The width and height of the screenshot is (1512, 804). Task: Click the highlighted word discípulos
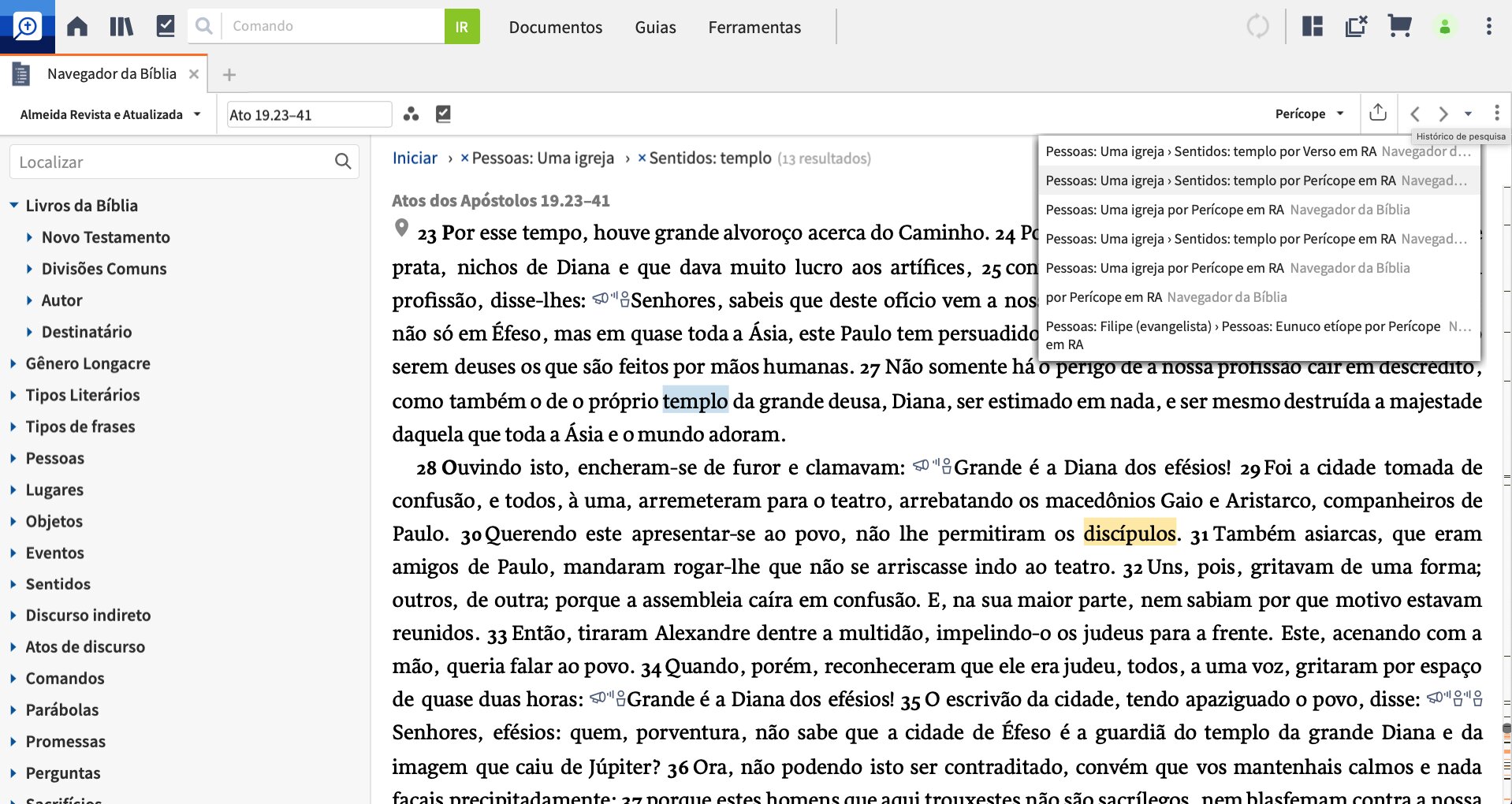point(1130,533)
